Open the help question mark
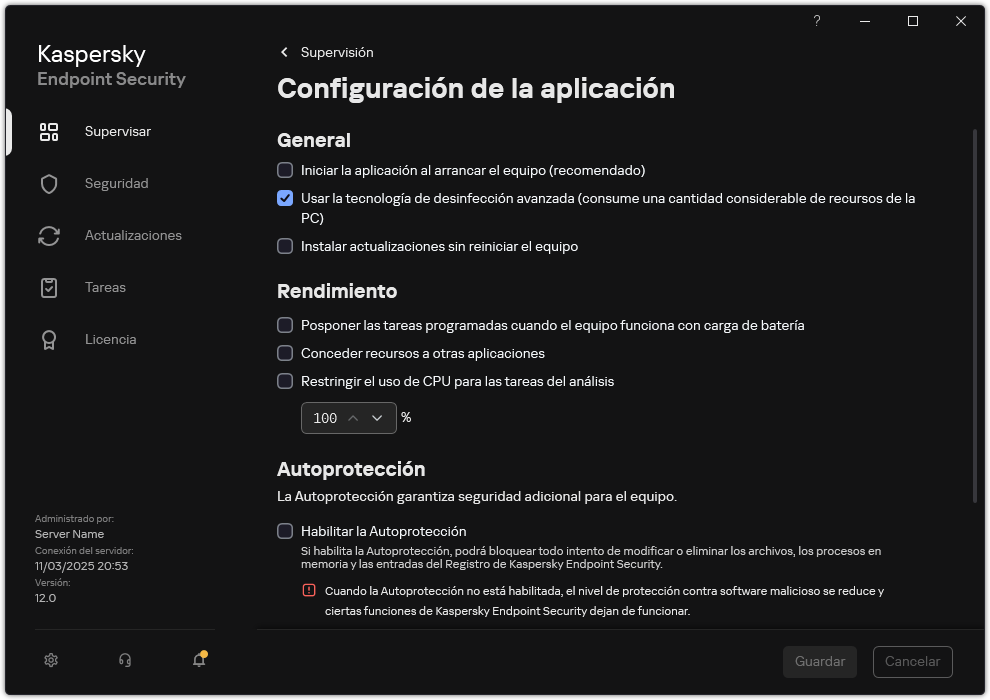 (816, 21)
